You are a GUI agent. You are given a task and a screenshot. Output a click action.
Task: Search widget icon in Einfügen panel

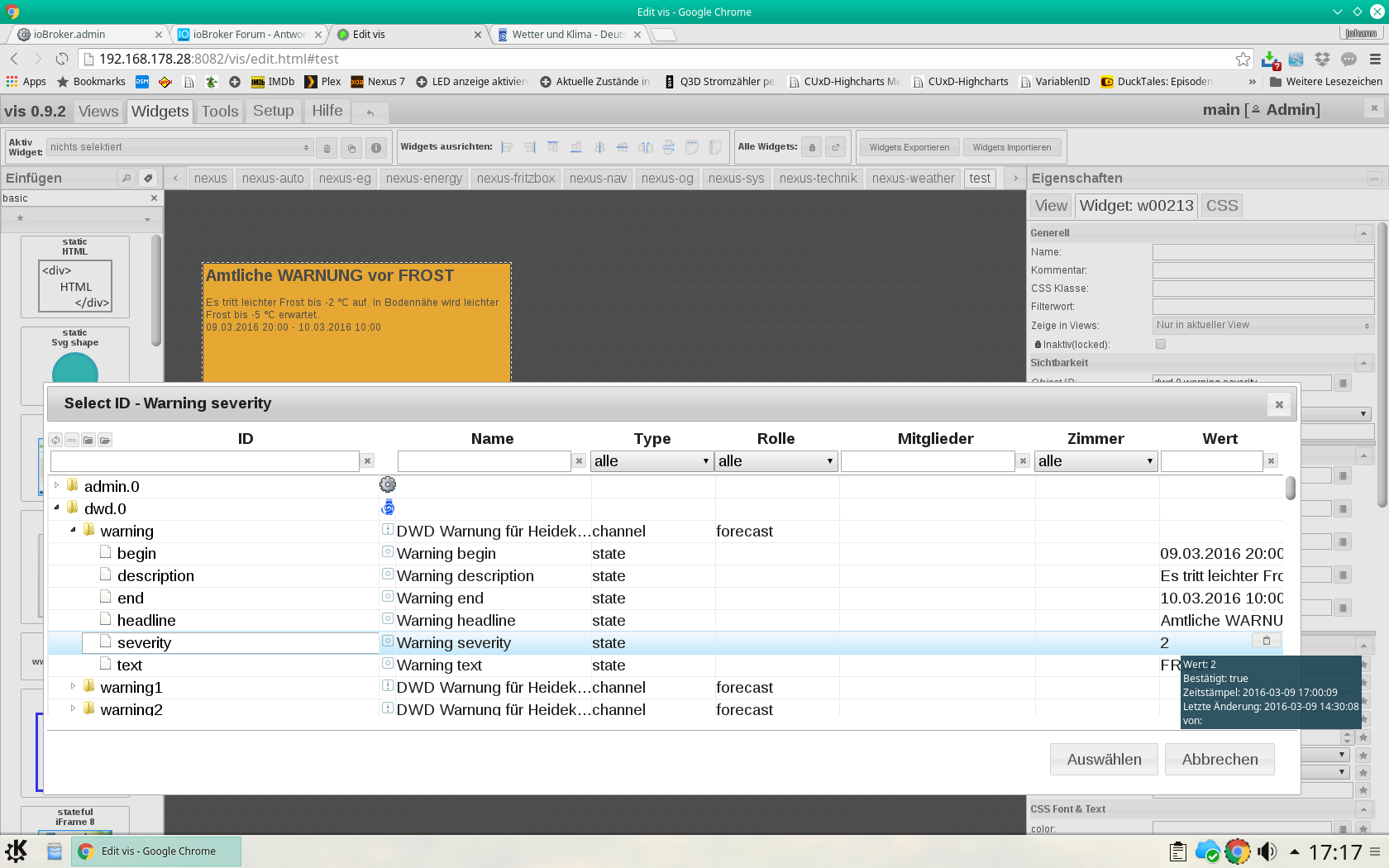[x=126, y=178]
